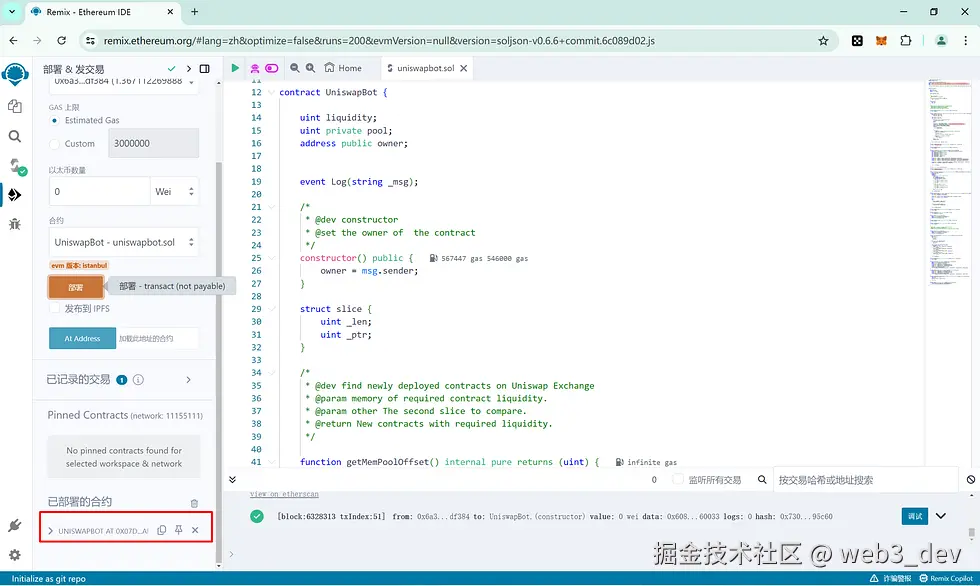
Task: Click recorded transactions info icon
Action: (x=139, y=380)
